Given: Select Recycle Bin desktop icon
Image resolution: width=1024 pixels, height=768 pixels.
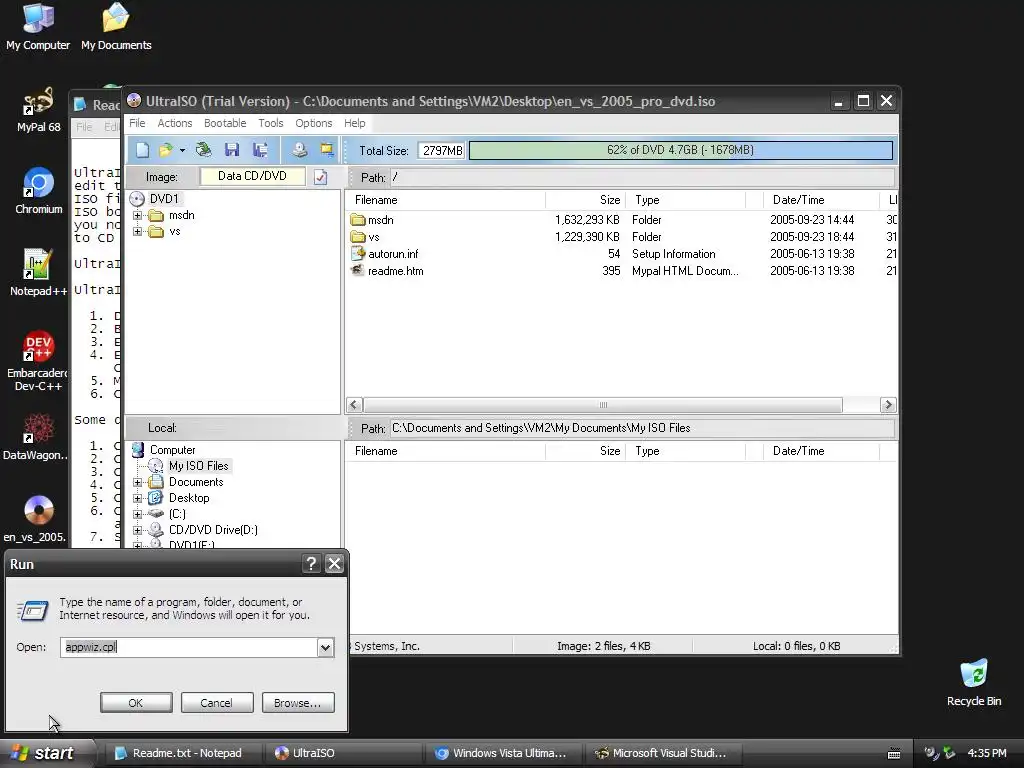Looking at the screenshot, I should pyautogui.click(x=974, y=683).
